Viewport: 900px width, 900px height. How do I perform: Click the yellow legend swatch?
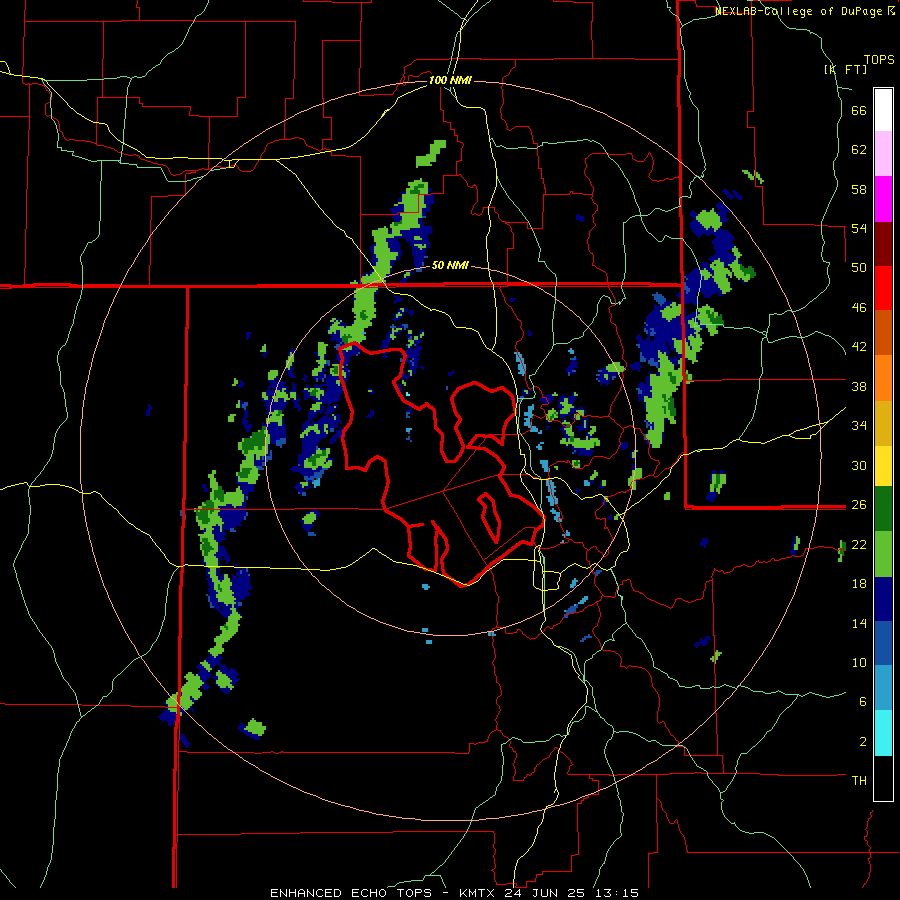[x=883, y=466]
